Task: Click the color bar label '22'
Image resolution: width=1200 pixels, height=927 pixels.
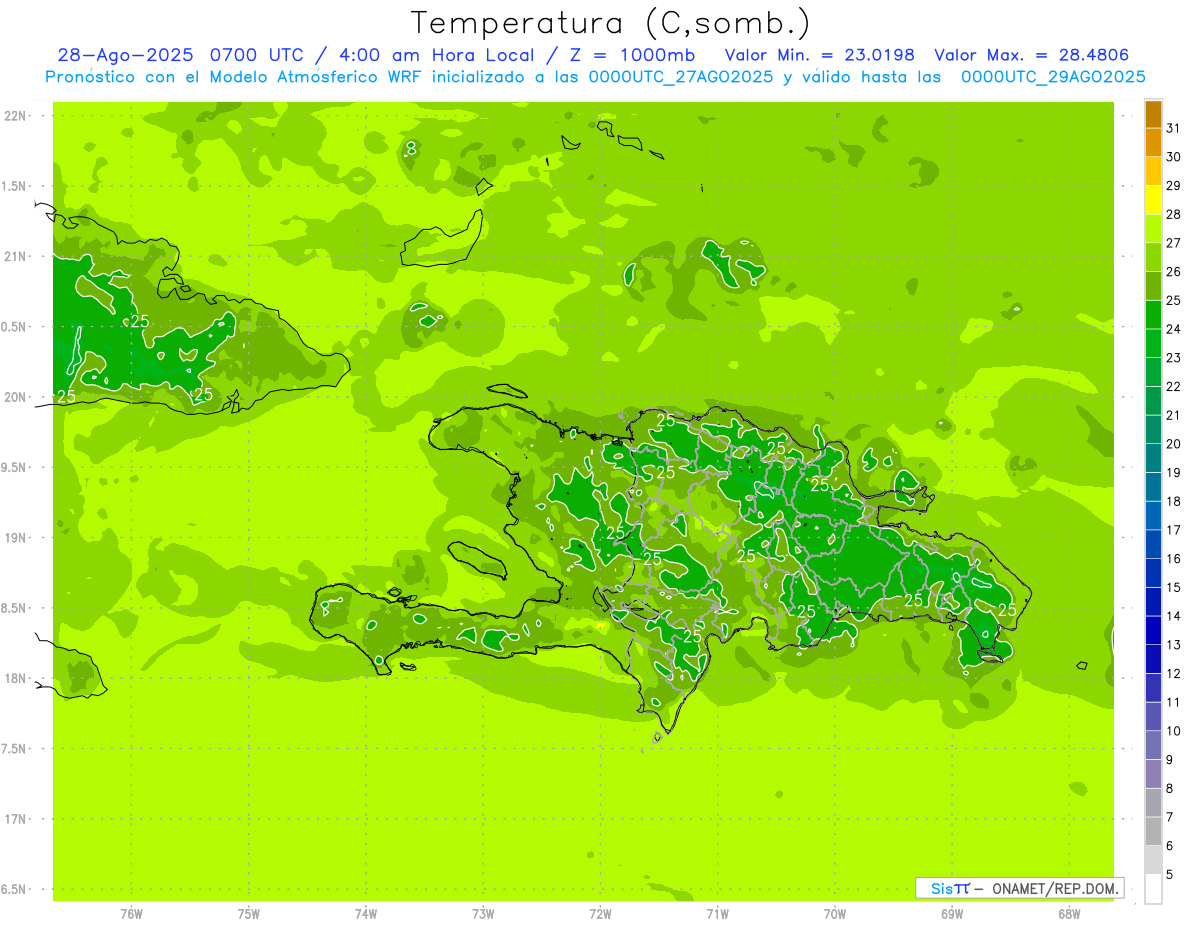Action: 1174,387
